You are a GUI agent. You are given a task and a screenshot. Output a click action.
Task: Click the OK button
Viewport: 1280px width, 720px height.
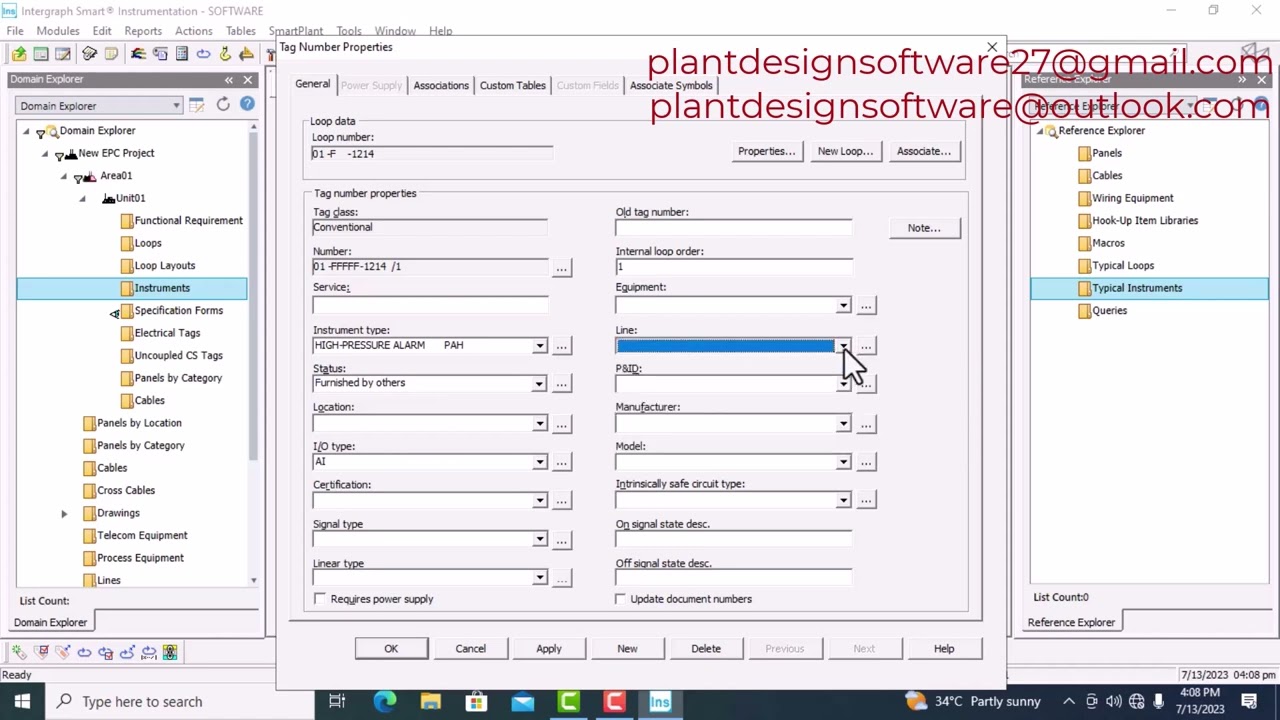pos(391,648)
